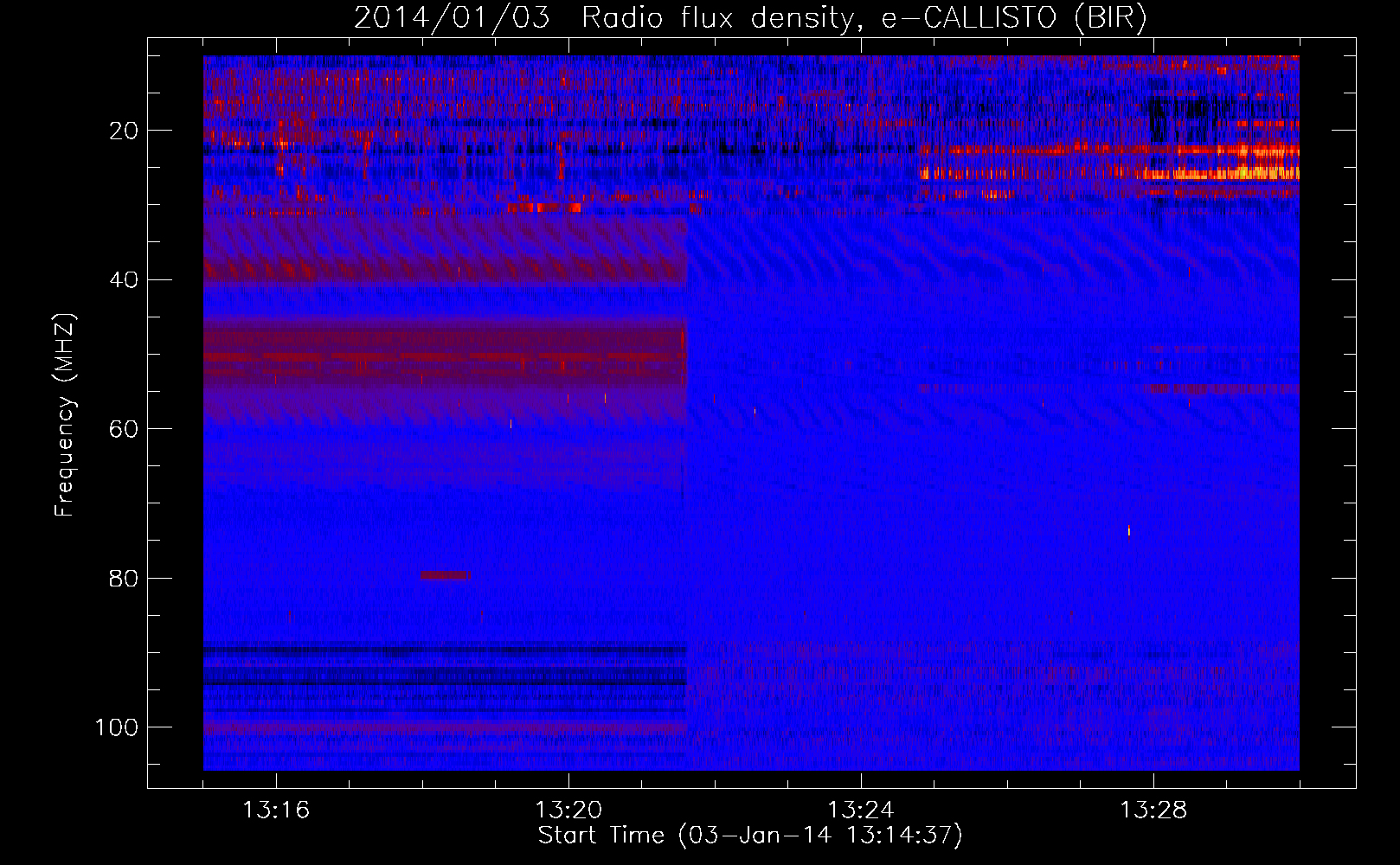Click the 100 MHz frequency tick label
1400x865 pixels.
[x=117, y=727]
